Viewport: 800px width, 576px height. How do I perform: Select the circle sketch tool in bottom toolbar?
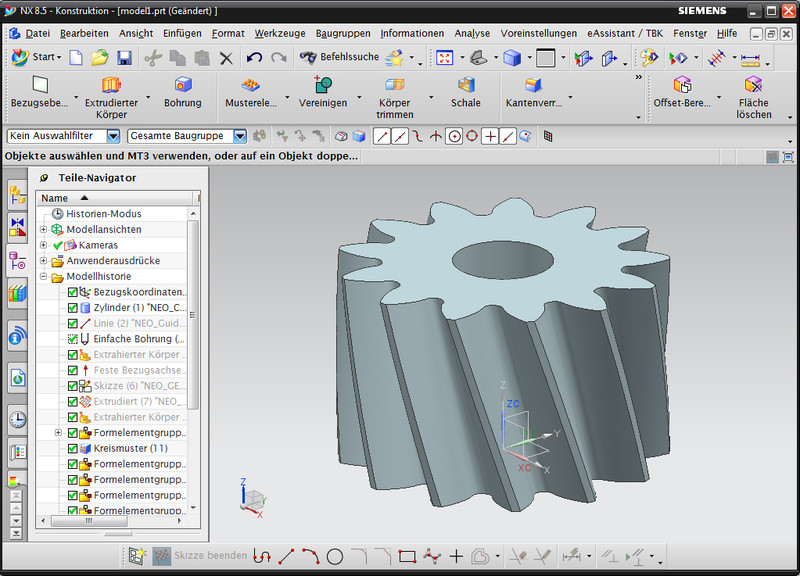[335, 556]
